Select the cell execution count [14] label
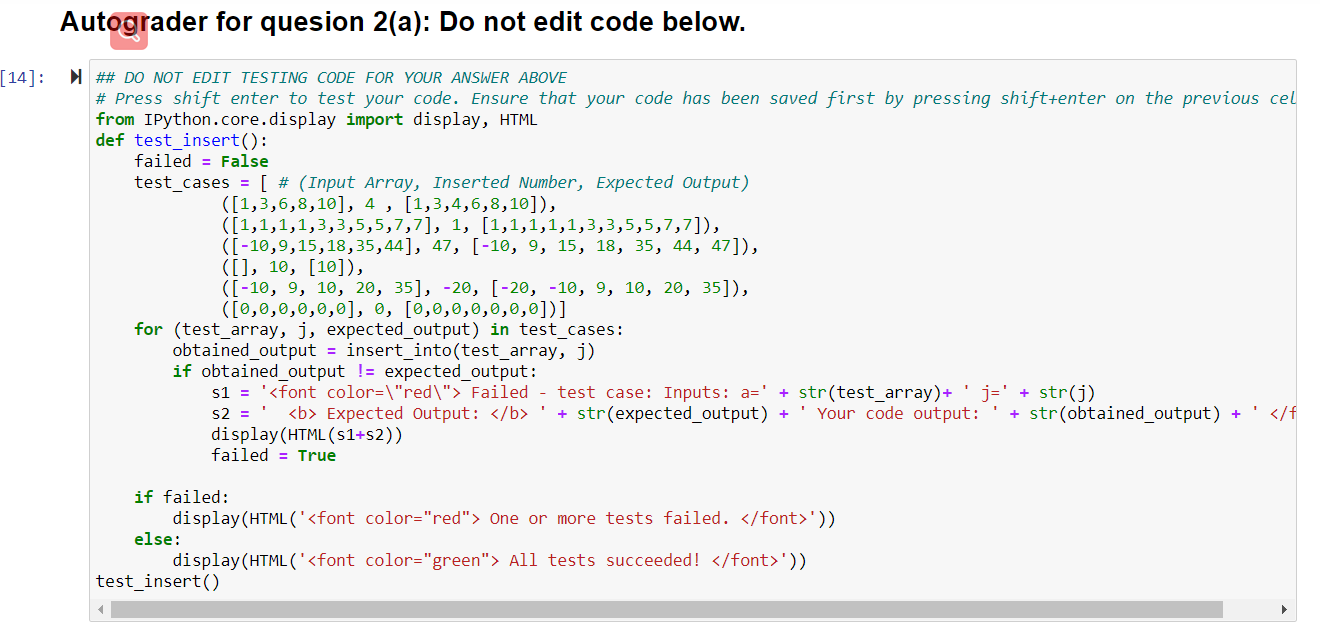 (x=22, y=77)
